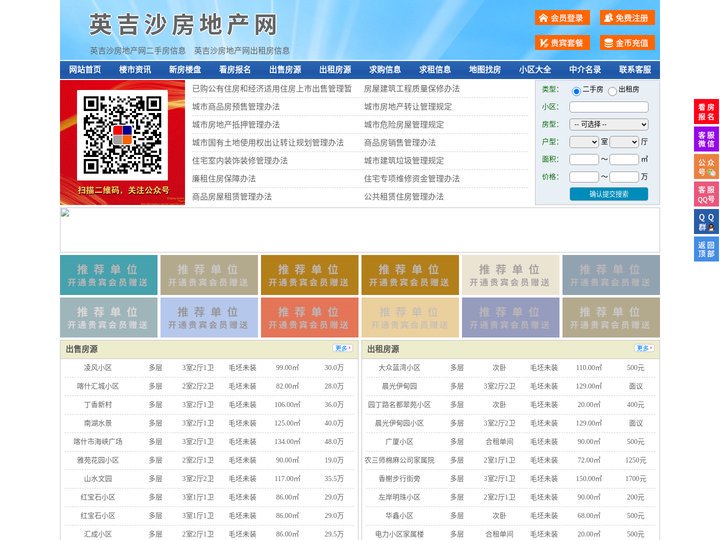The height and width of the screenshot is (540, 720).
Task: Click the 免费注册 free registration button
Action: 627,18
